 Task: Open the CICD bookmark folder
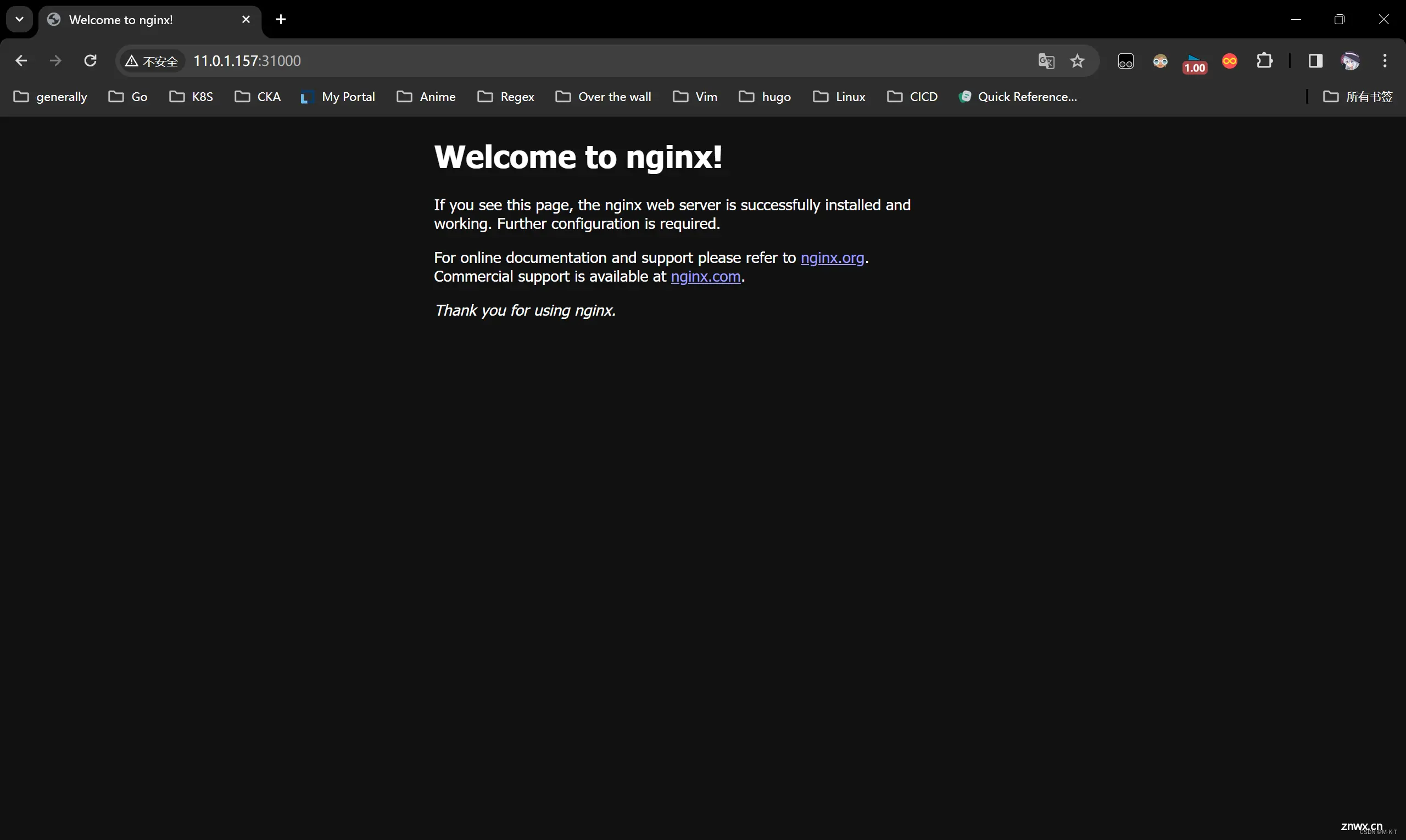[x=912, y=97]
